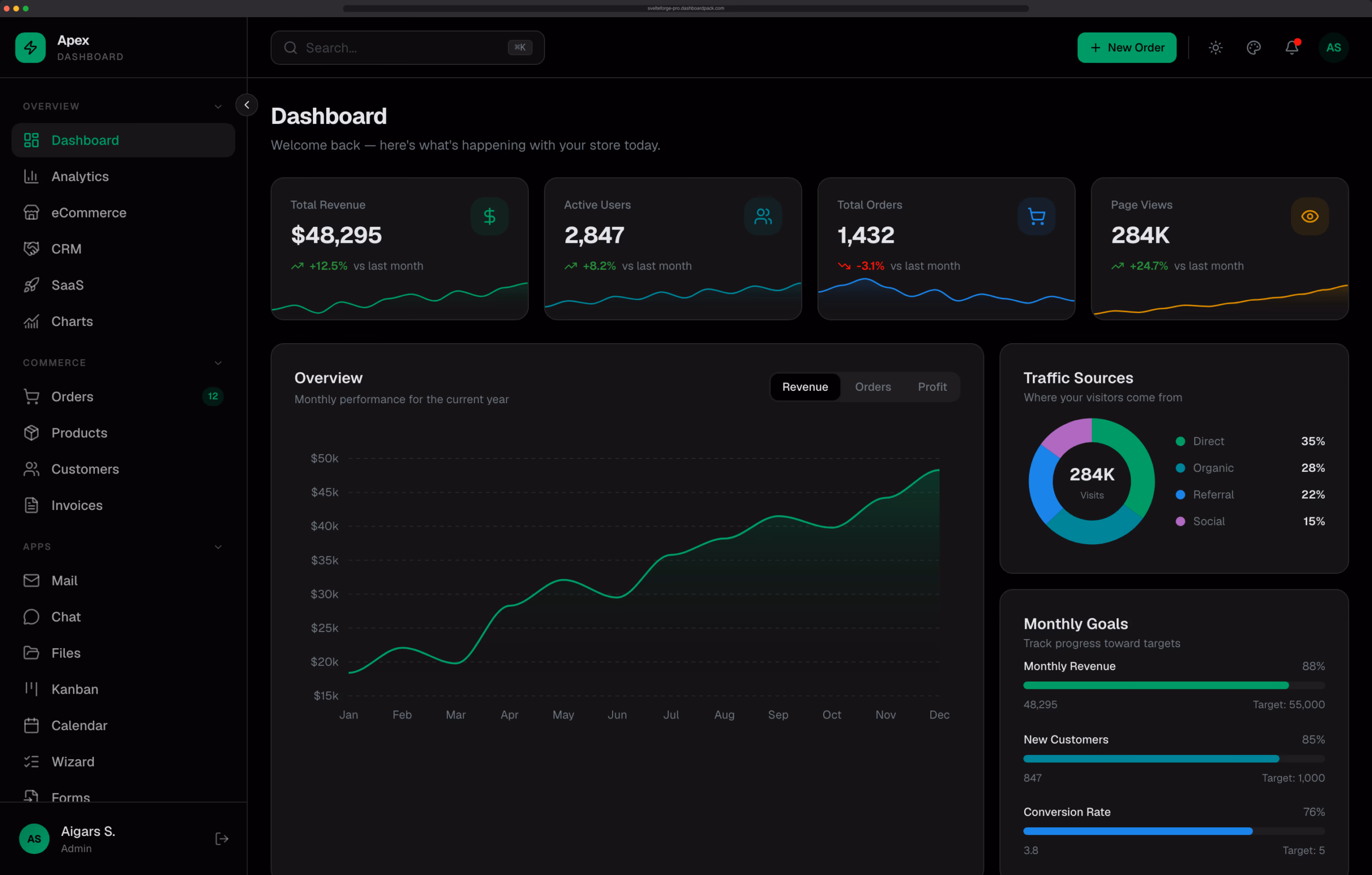Click the Conversion Rate progress bar
Image resolution: width=1372 pixels, height=875 pixels.
(x=1174, y=832)
